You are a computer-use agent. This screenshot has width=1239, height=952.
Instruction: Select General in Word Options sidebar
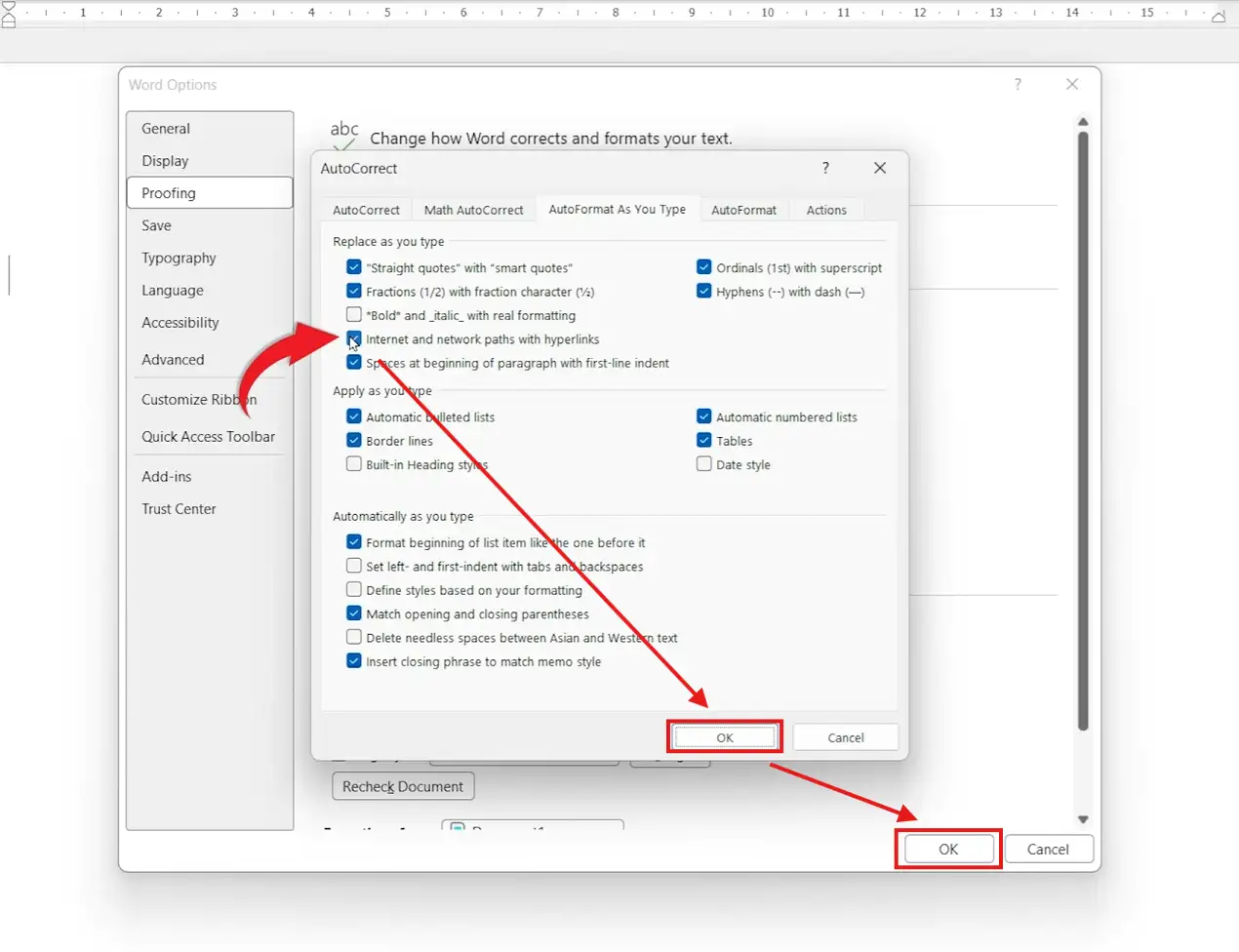pyautogui.click(x=210, y=128)
